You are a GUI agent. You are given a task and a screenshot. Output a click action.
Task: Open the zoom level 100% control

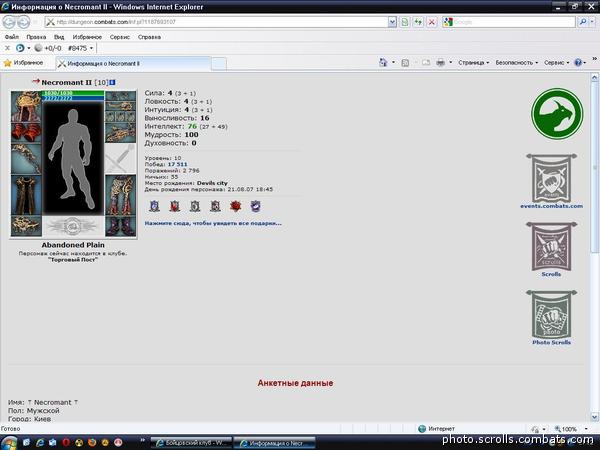pyautogui.click(x=571, y=429)
